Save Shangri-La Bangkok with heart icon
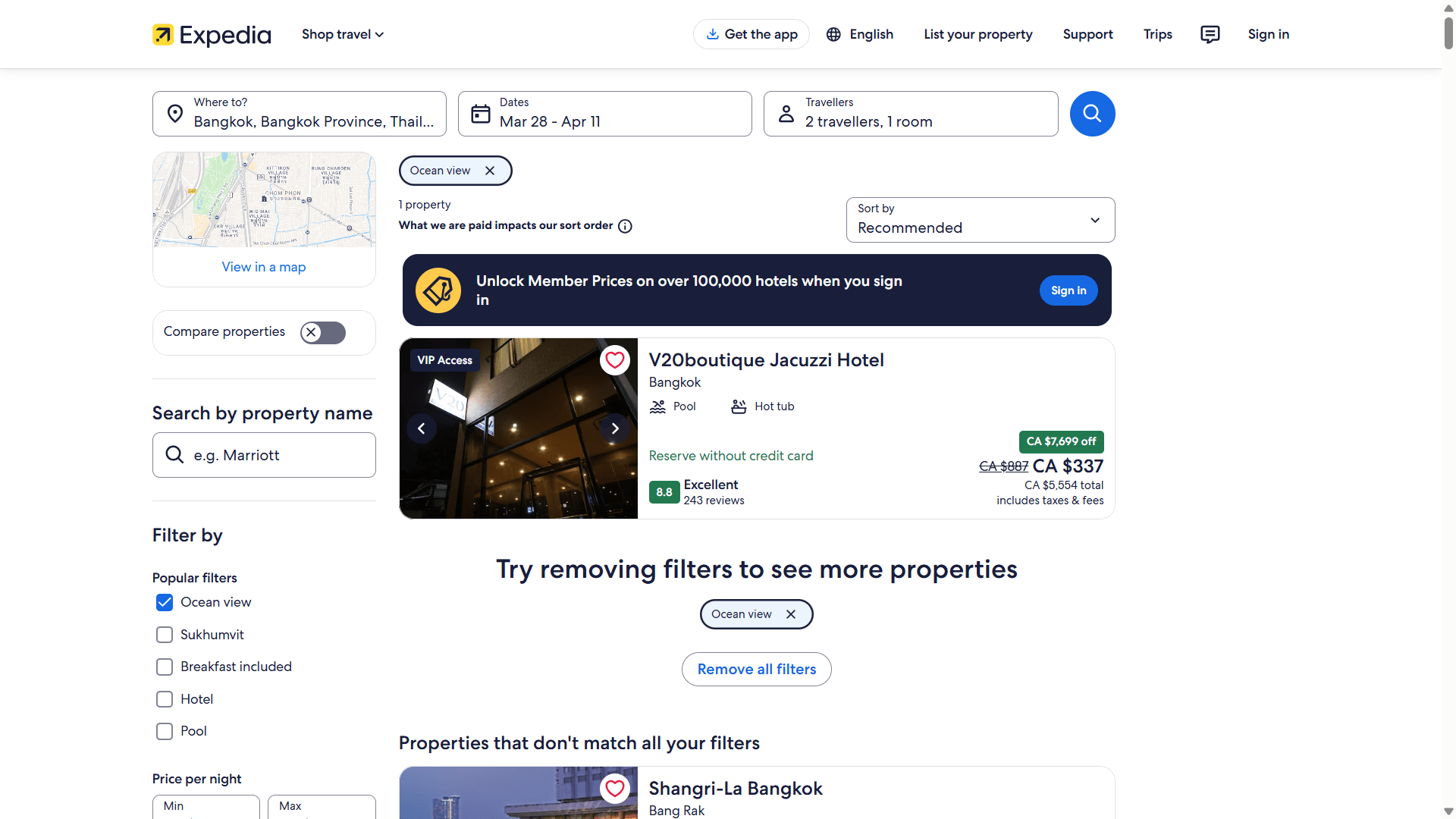The height and width of the screenshot is (819, 1456). (615, 789)
